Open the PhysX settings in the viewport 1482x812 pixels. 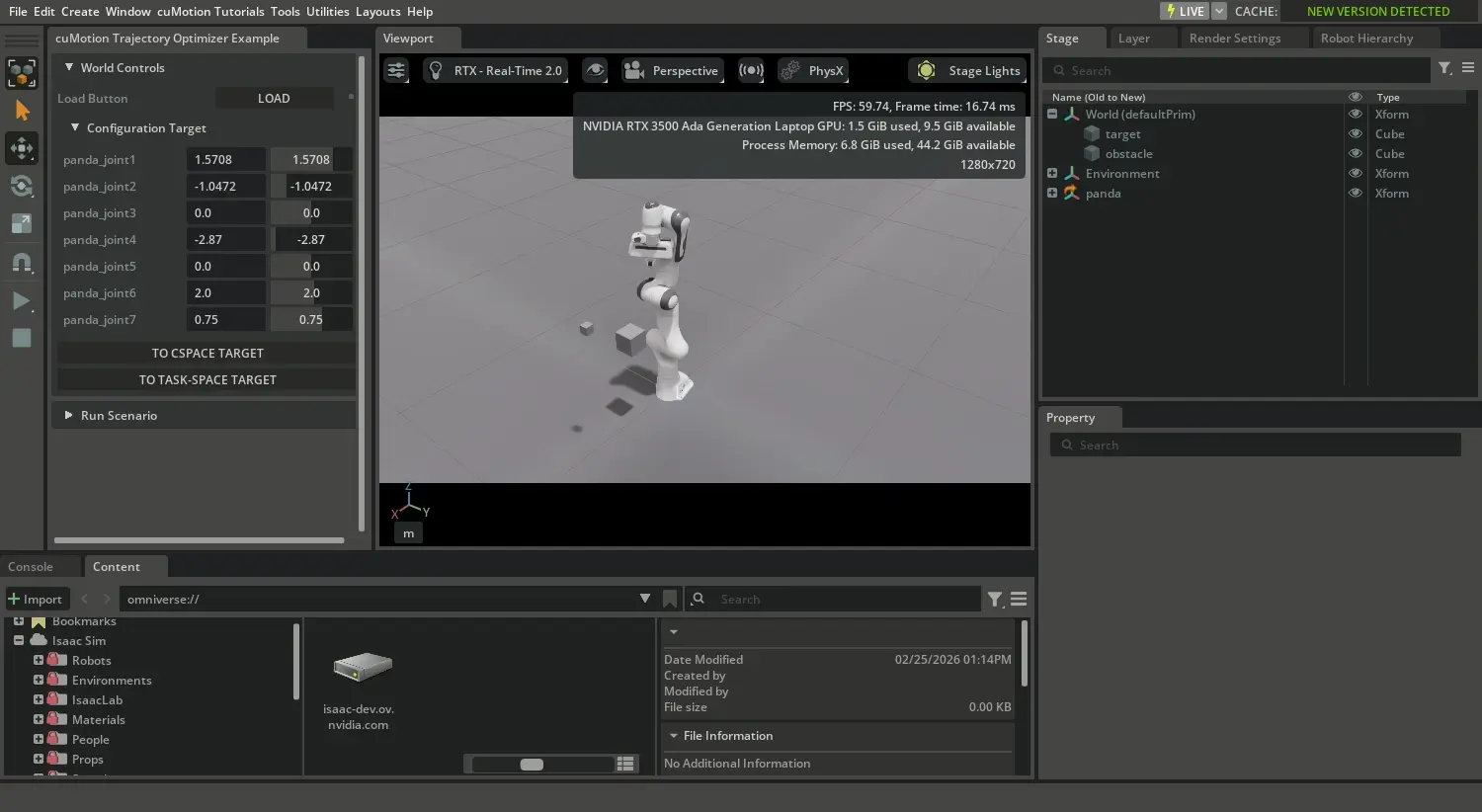[812, 70]
